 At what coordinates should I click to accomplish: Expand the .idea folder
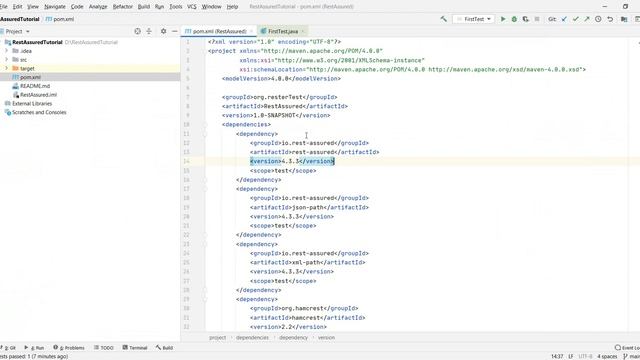click(7, 51)
